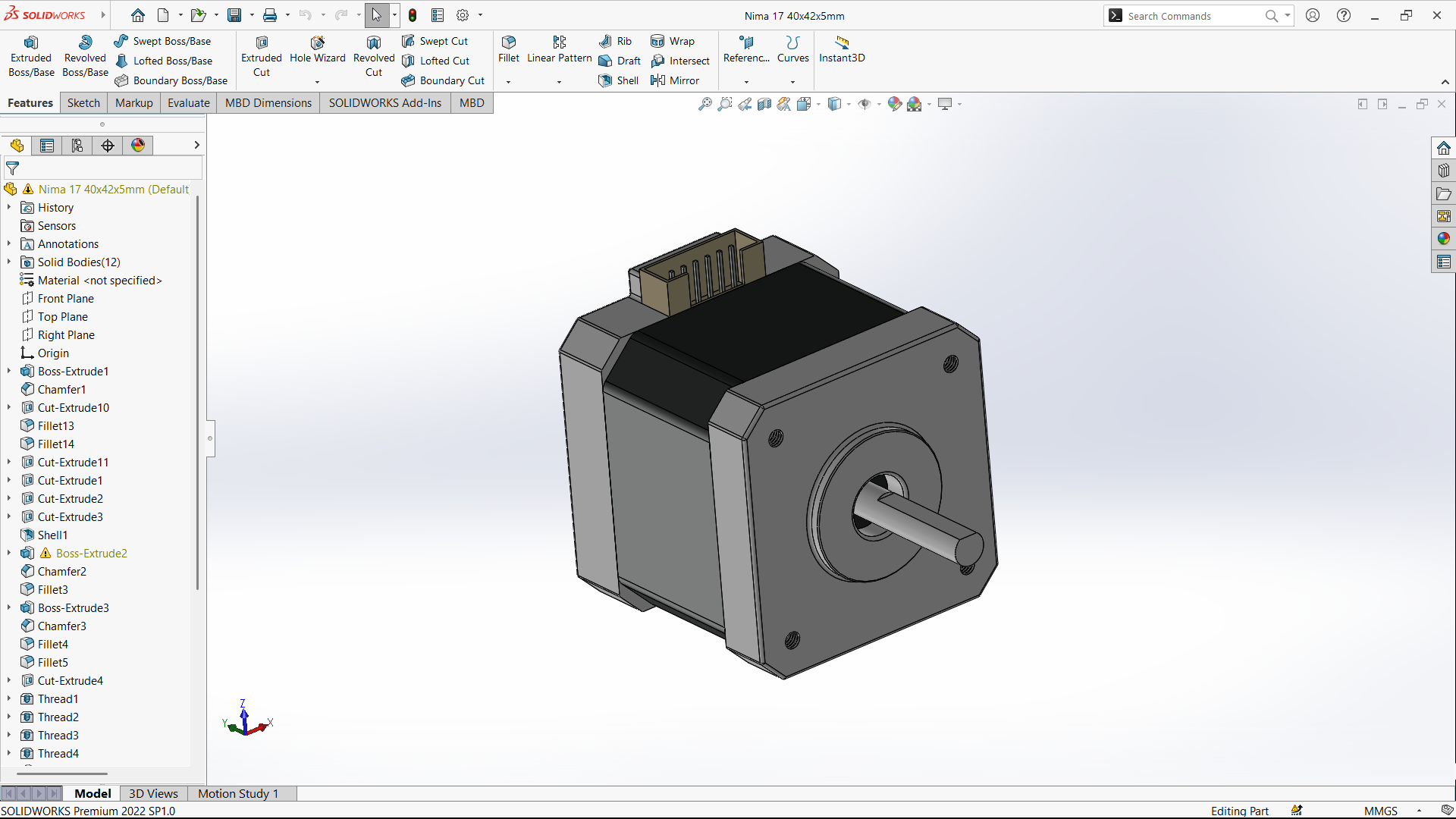
Task: Click the Boundary Cut tool
Action: 443,80
